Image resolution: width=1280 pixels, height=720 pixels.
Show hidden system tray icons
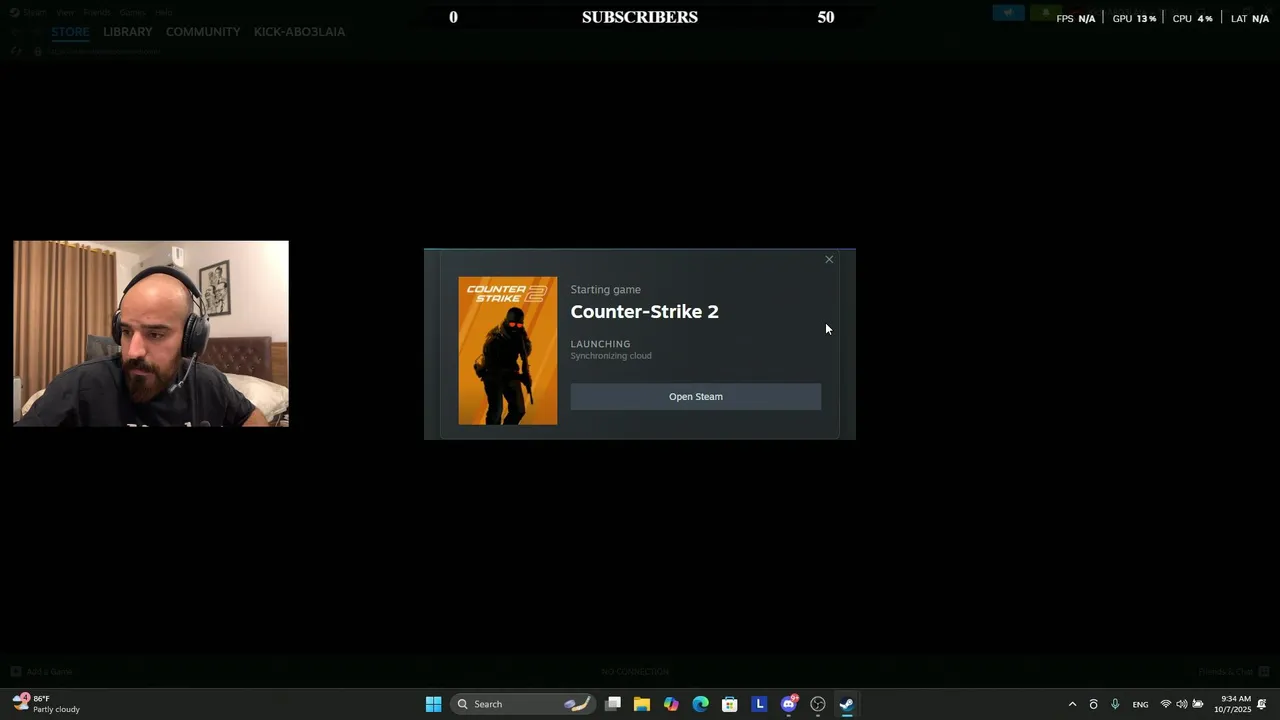pyautogui.click(x=1072, y=705)
